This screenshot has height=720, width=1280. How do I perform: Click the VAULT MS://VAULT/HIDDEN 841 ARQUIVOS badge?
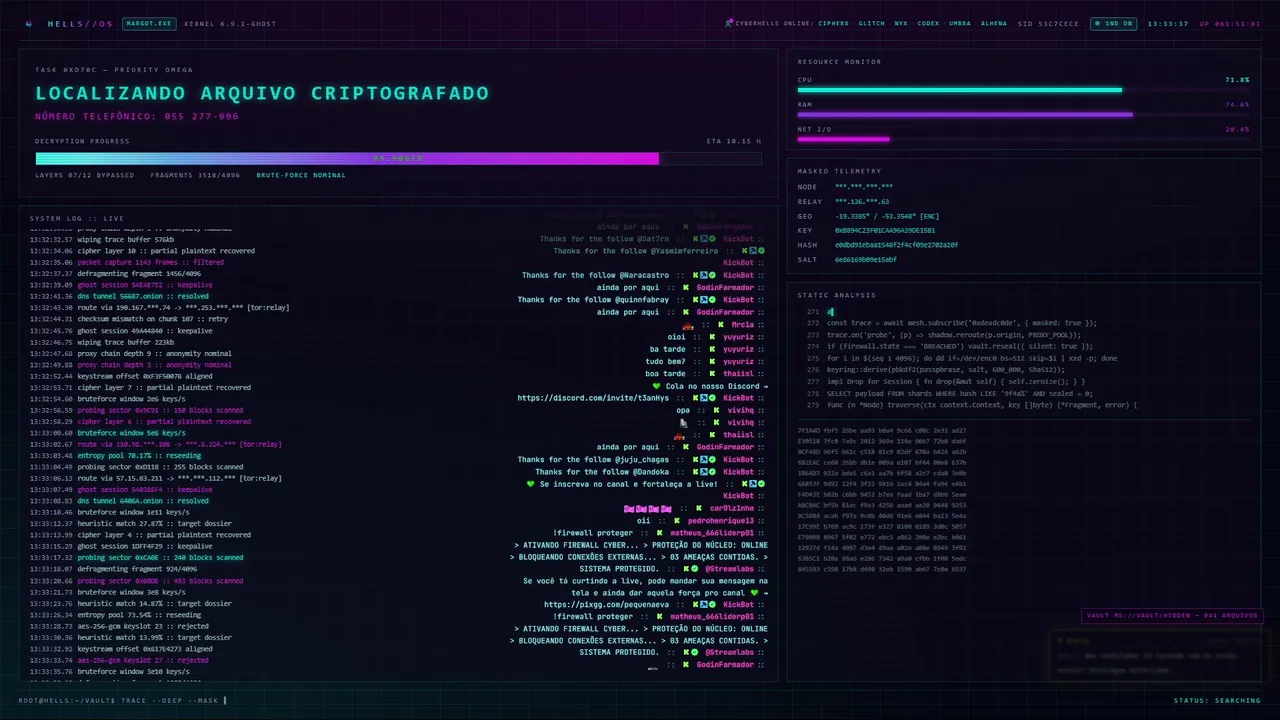(x=1173, y=615)
